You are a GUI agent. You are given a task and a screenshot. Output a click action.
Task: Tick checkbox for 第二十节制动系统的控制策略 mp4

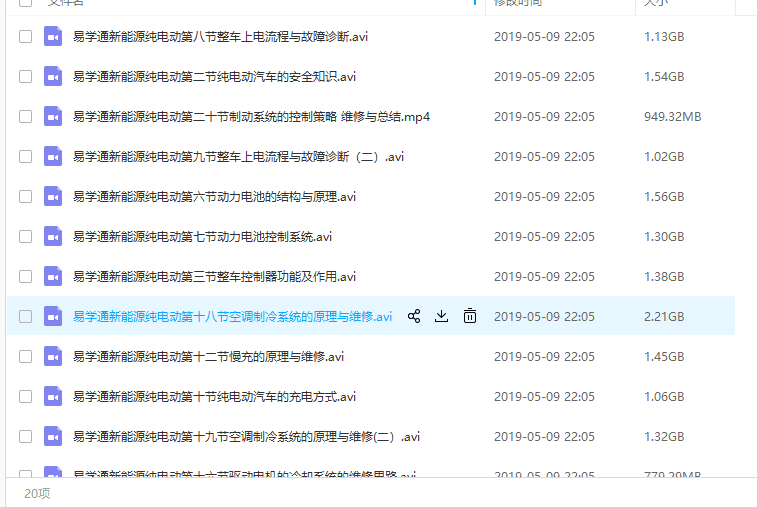point(26,117)
